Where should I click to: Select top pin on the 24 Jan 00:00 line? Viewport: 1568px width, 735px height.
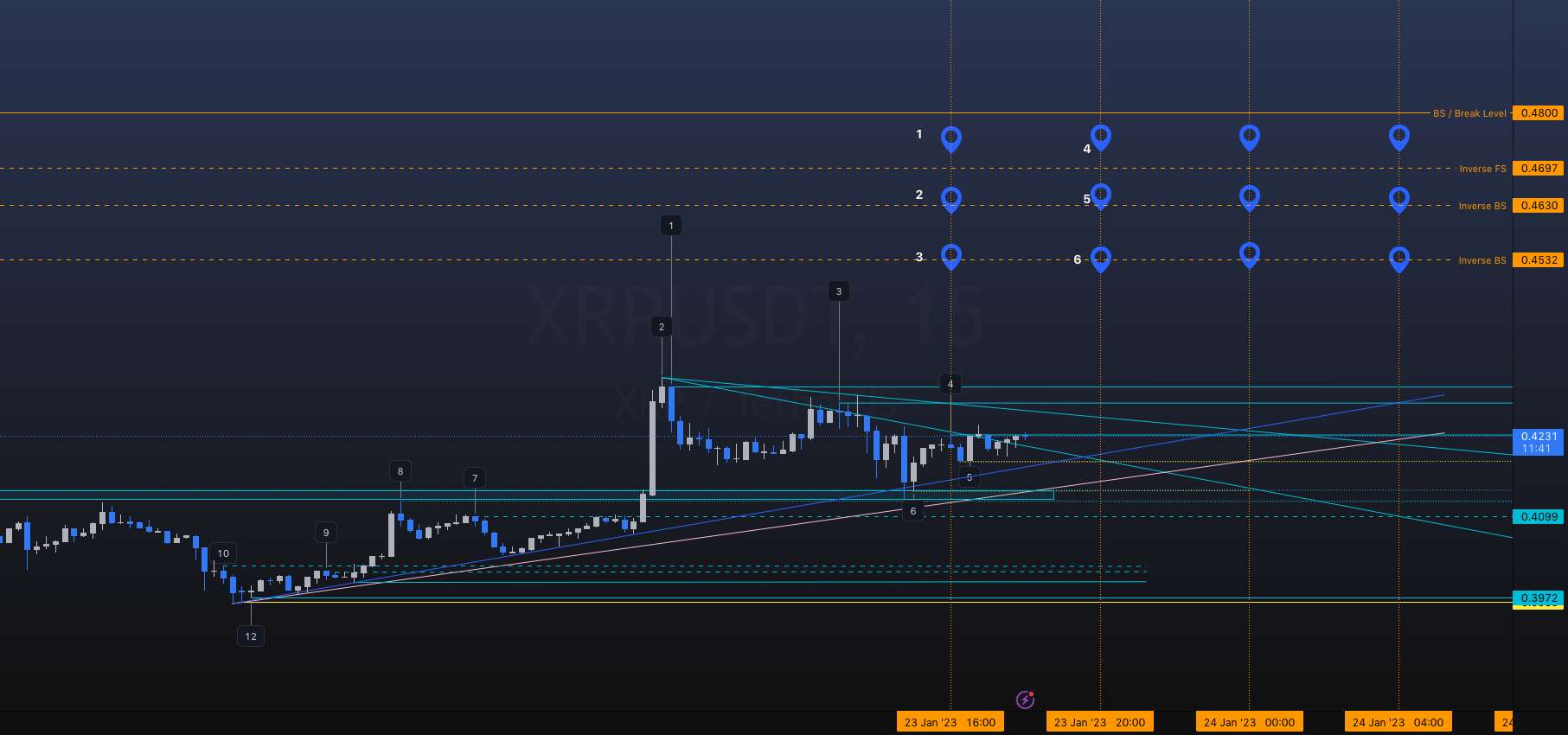pos(1249,137)
